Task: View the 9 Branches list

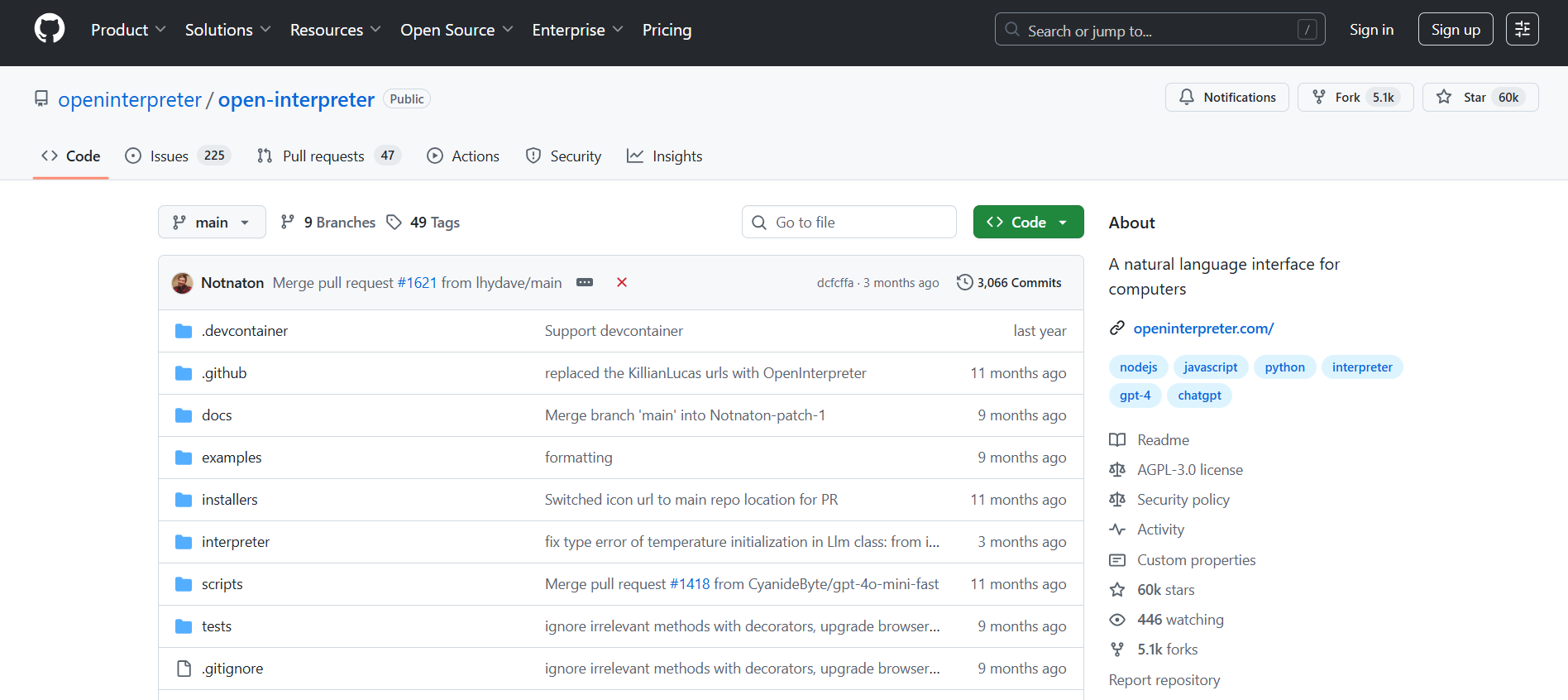Action: pyautogui.click(x=328, y=222)
